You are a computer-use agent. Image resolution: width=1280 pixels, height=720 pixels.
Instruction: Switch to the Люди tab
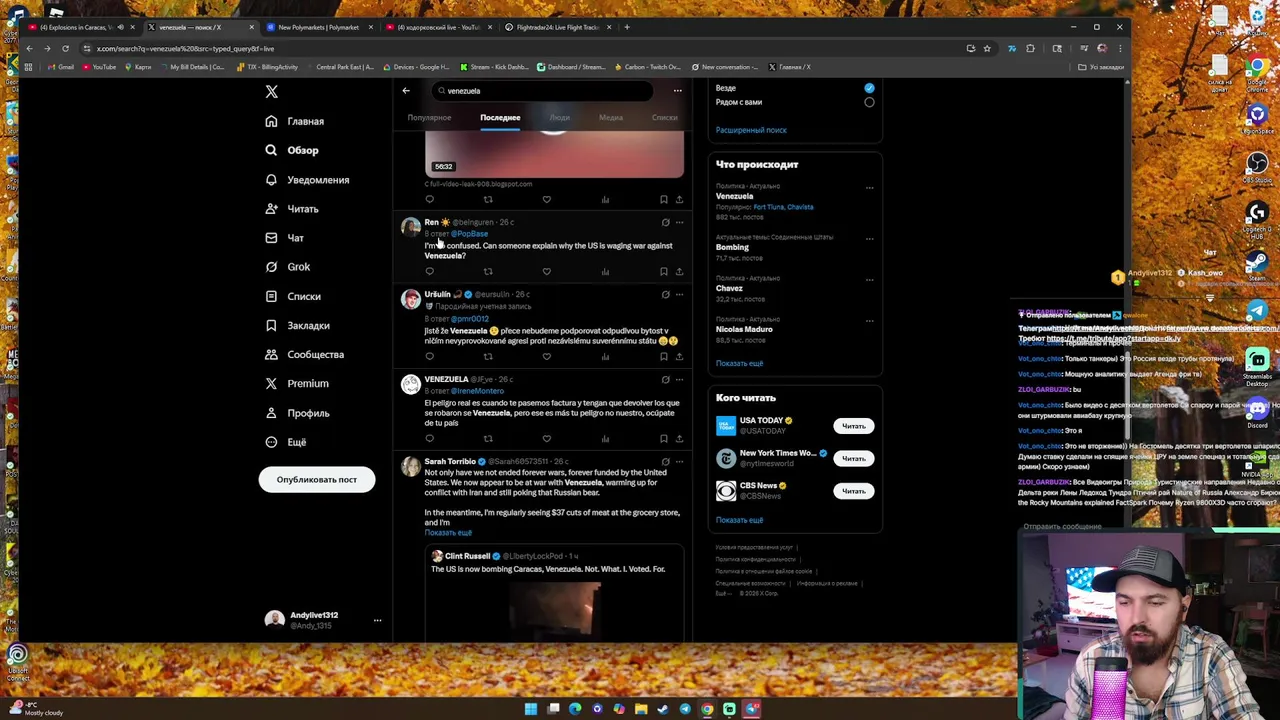point(560,118)
